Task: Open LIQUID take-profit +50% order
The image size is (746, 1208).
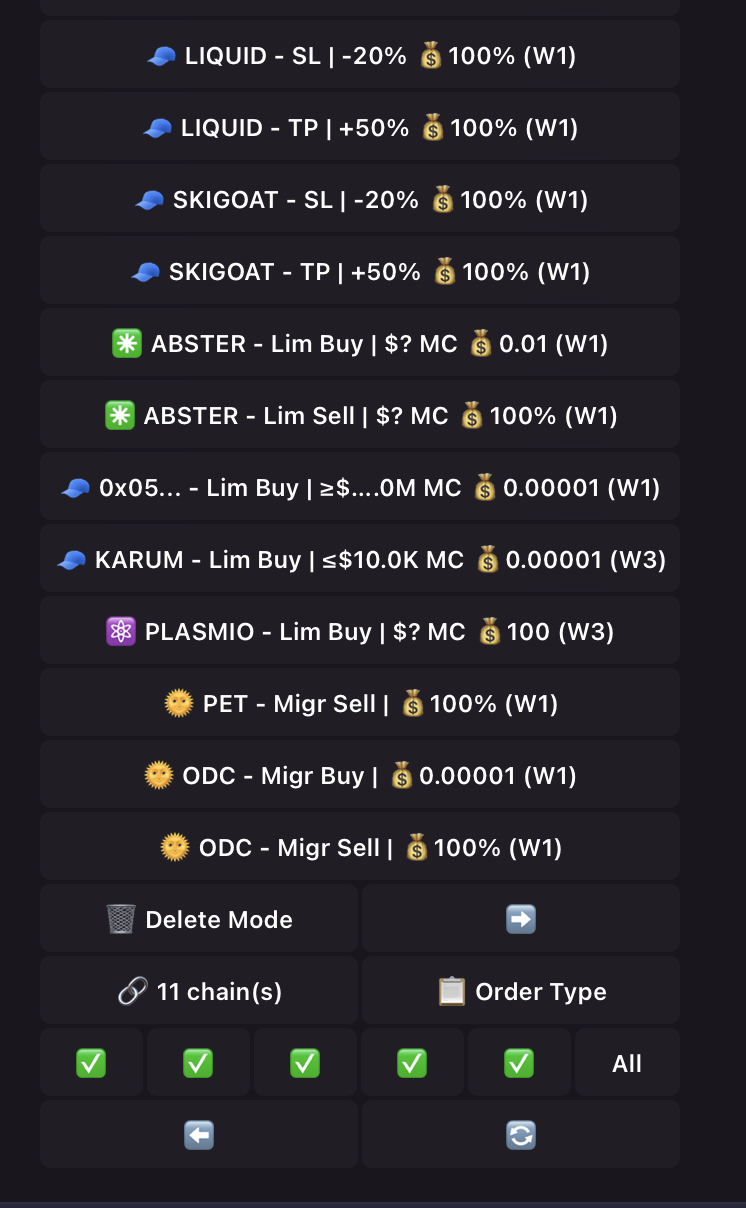Action: pos(360,128)
